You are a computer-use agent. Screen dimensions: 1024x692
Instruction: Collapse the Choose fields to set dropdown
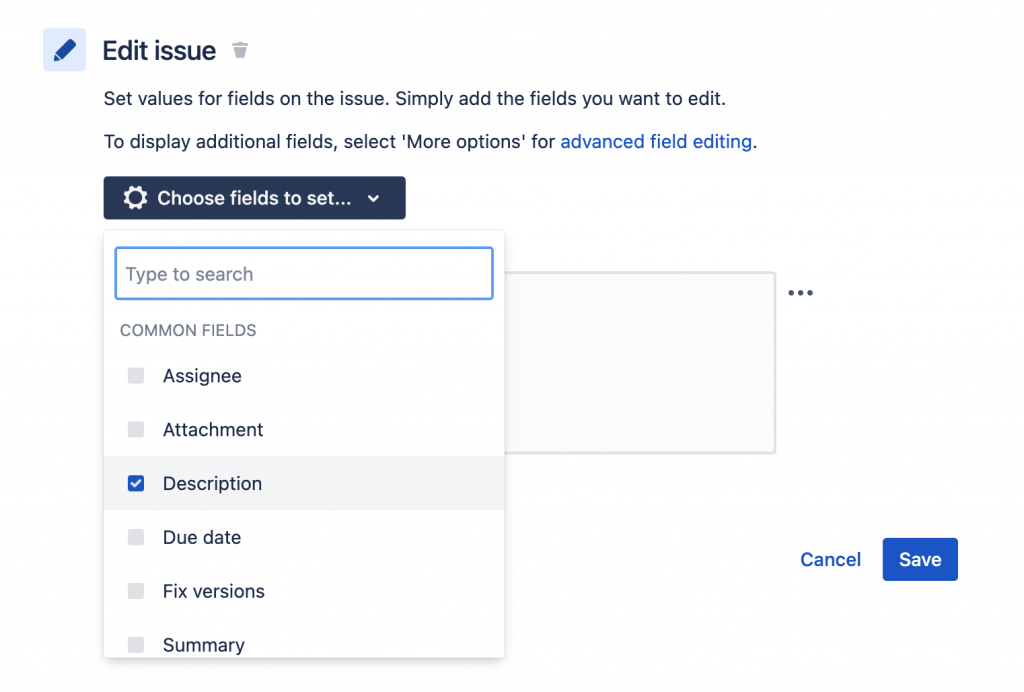coord(254,198)
